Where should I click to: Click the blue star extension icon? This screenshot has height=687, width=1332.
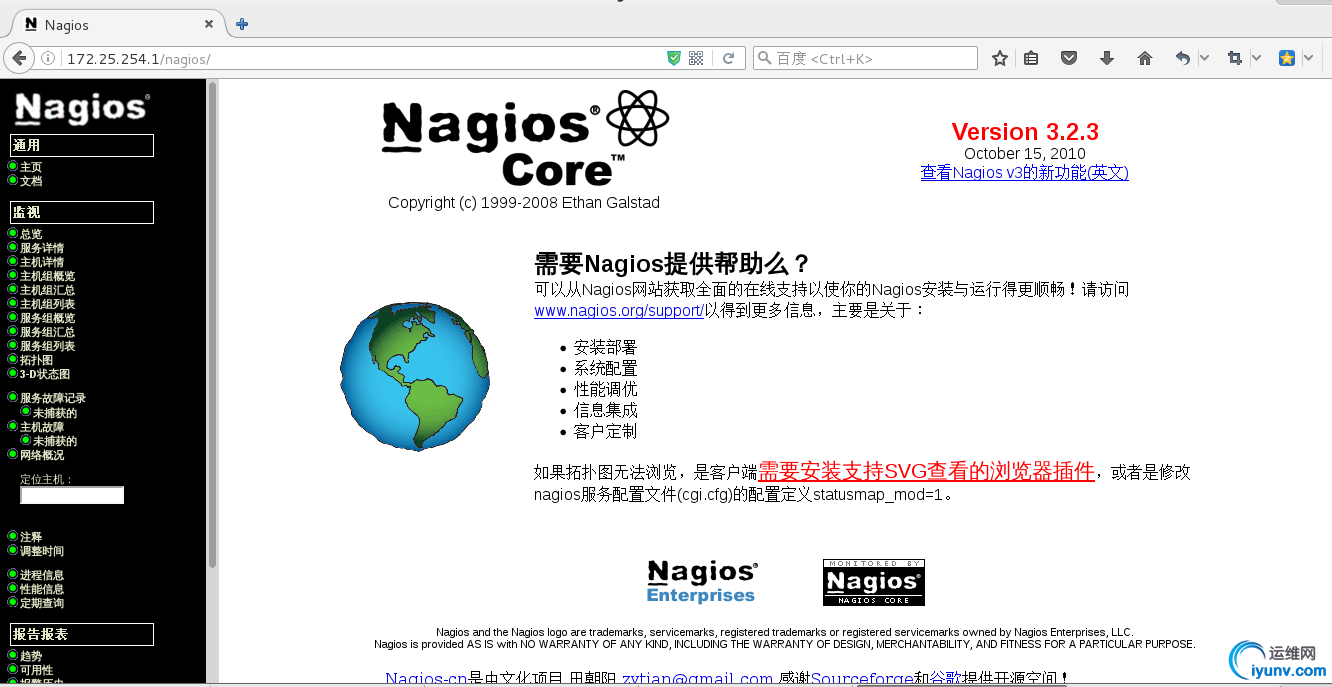1287,59
